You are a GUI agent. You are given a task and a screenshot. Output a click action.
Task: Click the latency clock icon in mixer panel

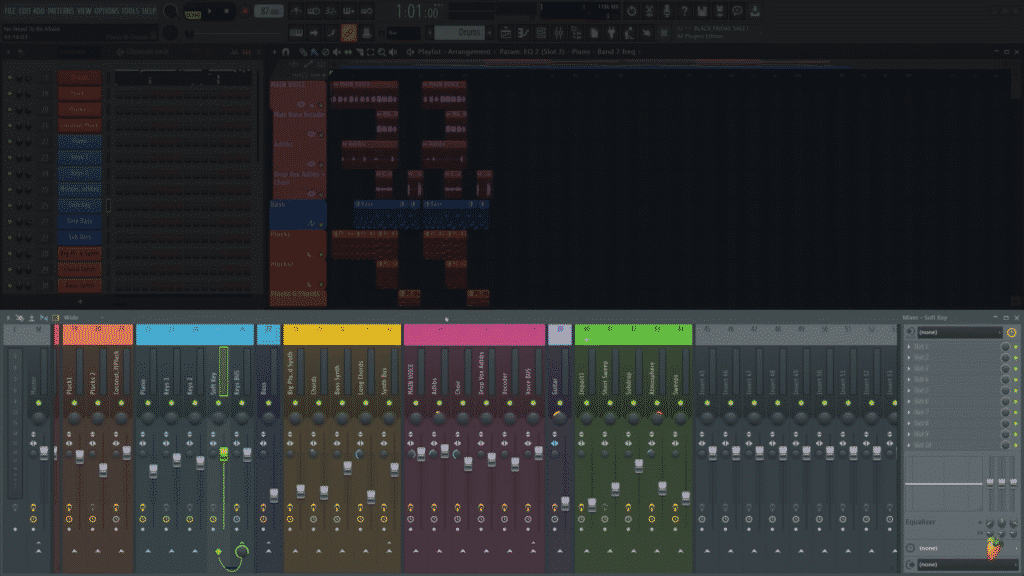pyautogui.click(x=1011, y=332)
